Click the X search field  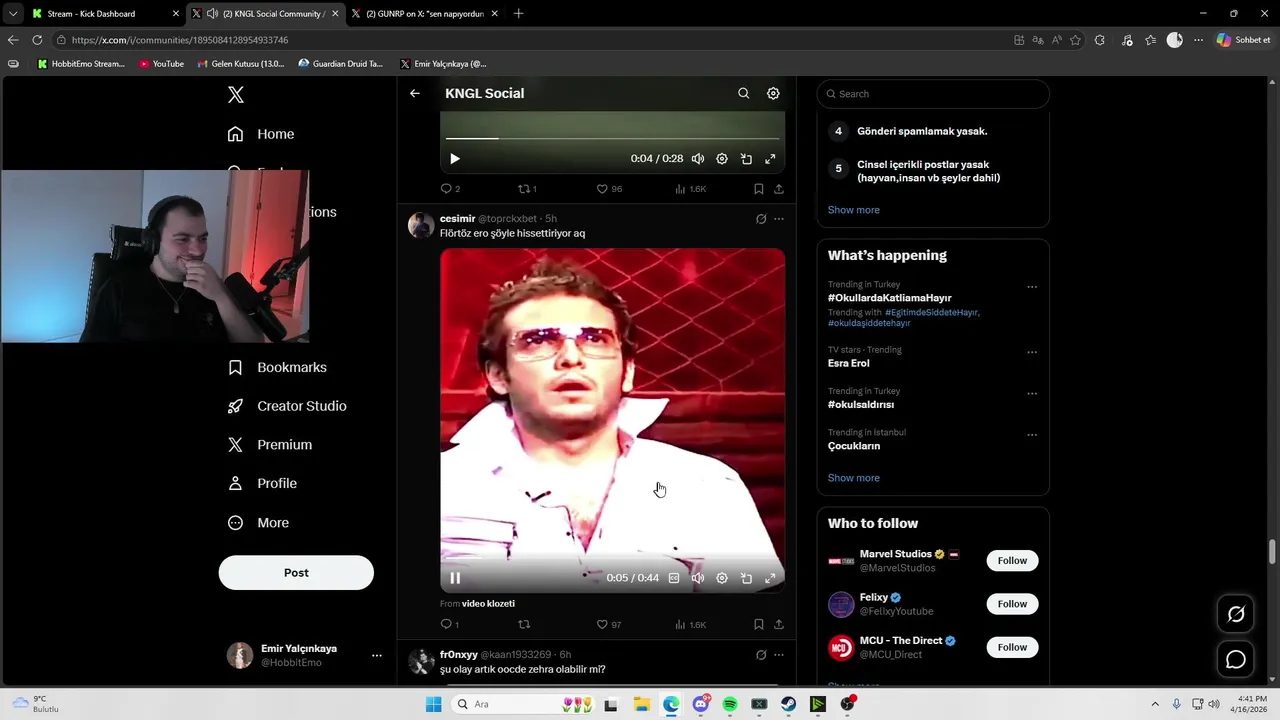[x=933, y=94]
